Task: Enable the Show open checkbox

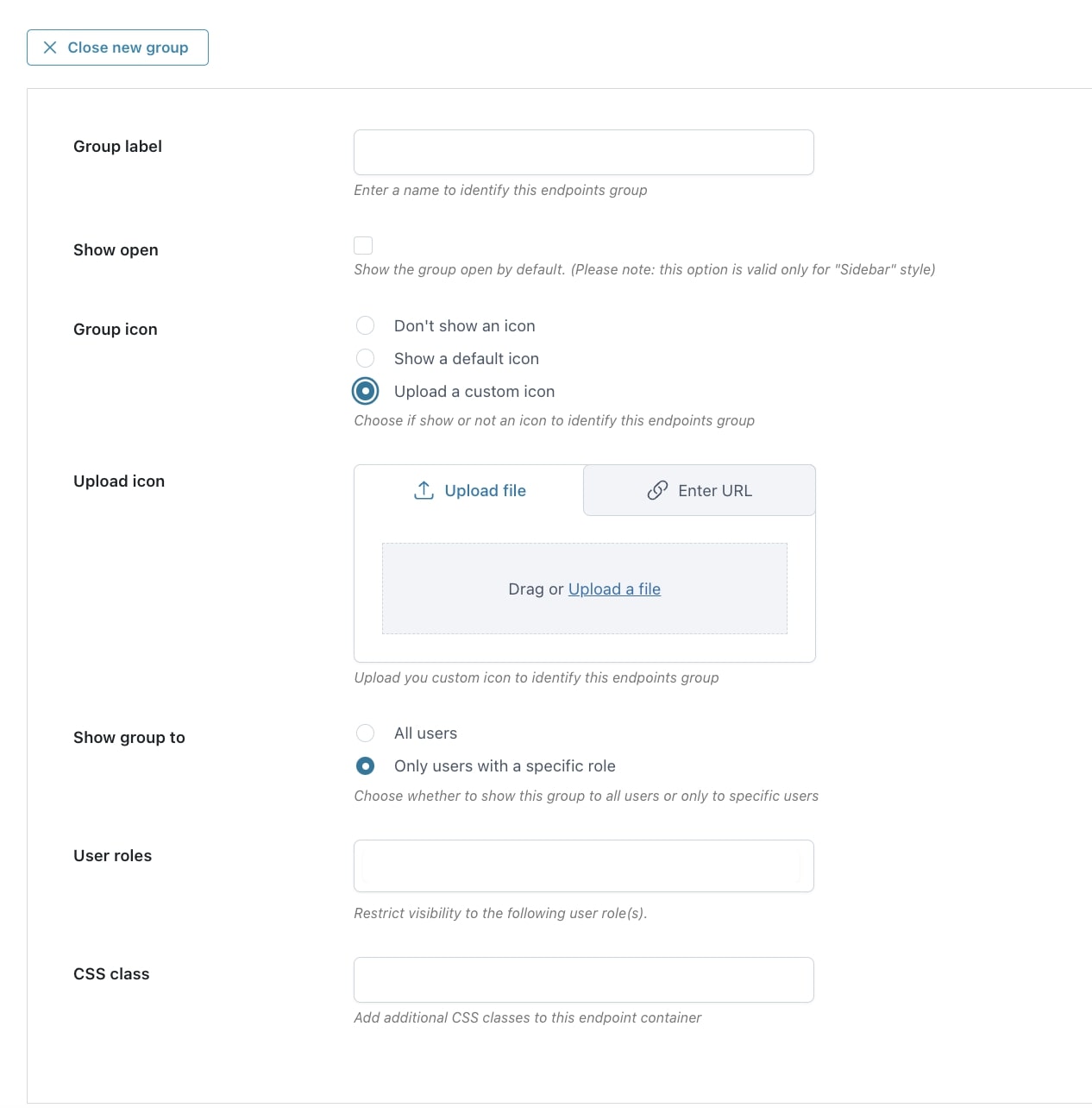Action: [363, 246]
